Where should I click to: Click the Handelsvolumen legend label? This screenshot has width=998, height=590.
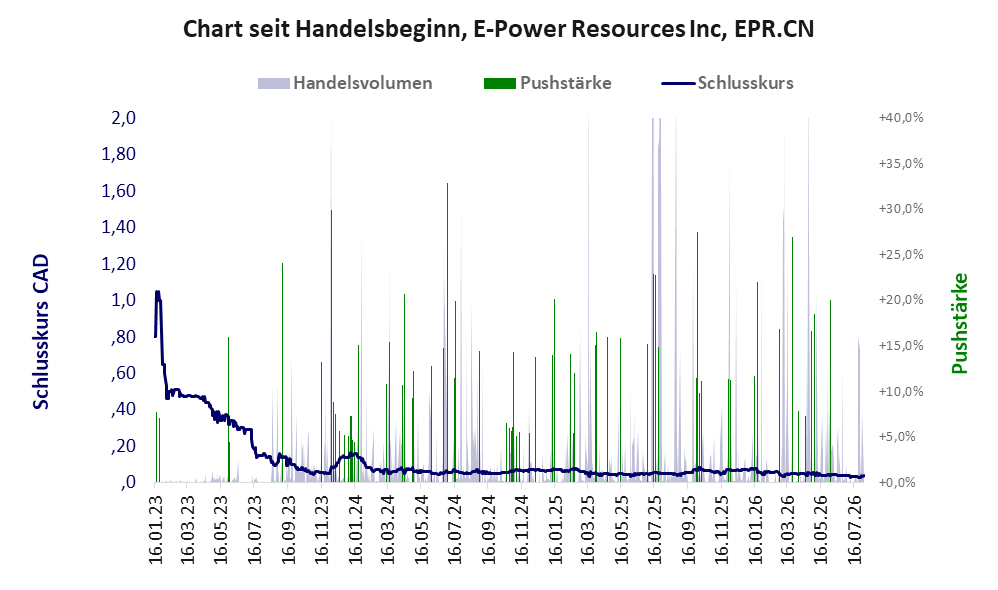363,83
